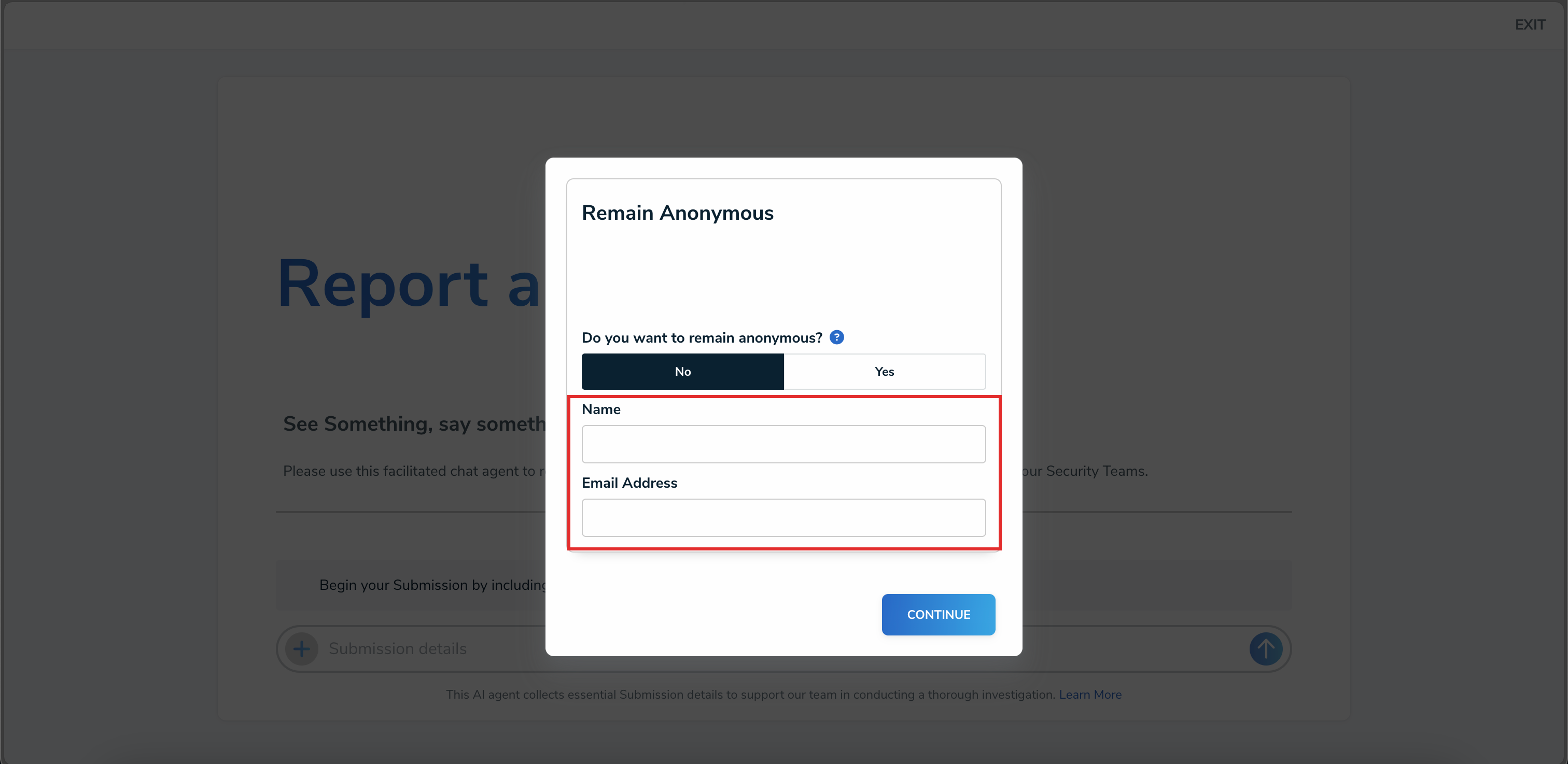Image resolution: width=1568 pixels, height=764 pixels.
Task: Select Yes to remain anonymous
Action: coord(884,371)
